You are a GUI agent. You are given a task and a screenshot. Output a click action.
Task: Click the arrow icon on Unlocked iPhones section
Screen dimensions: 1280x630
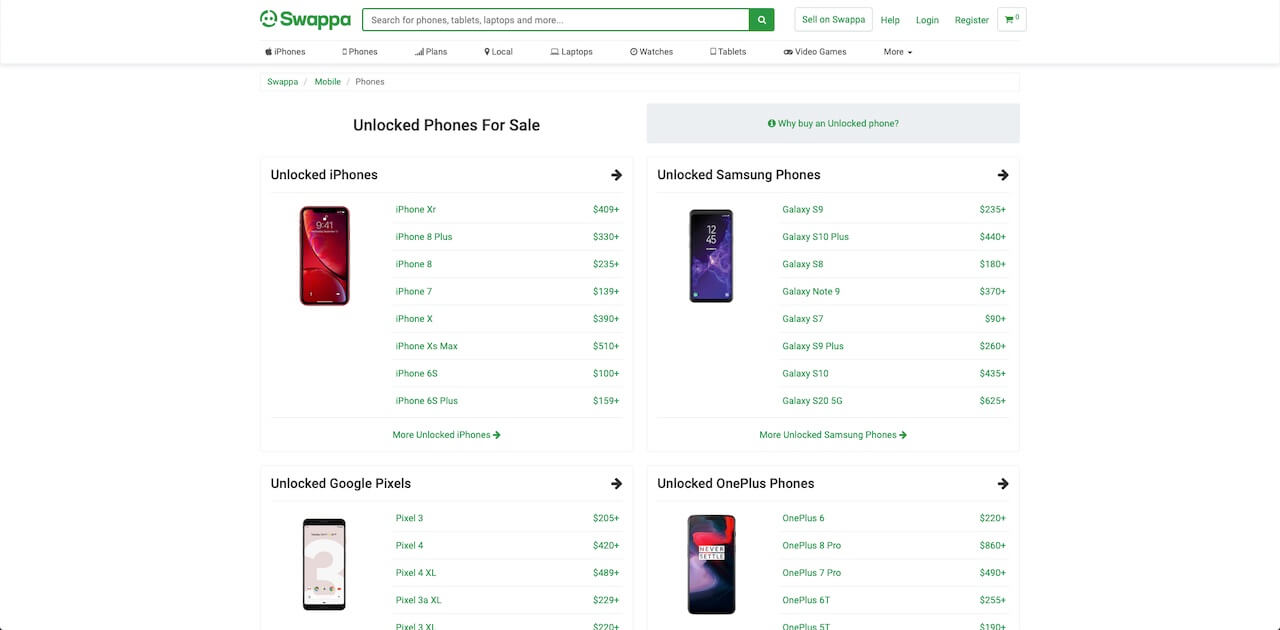tap(616, 174)
